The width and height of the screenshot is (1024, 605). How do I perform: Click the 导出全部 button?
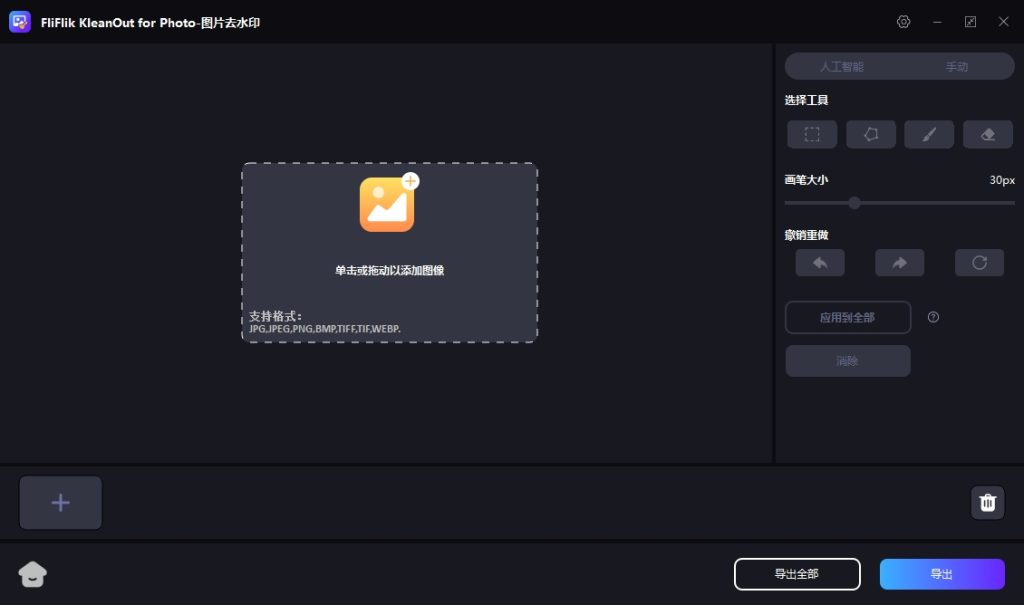coord(797,574)
